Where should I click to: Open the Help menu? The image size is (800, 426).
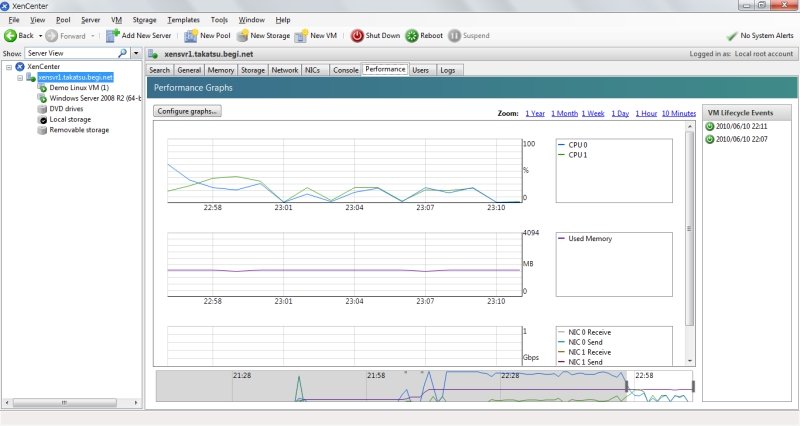click(x=283, y=20)
